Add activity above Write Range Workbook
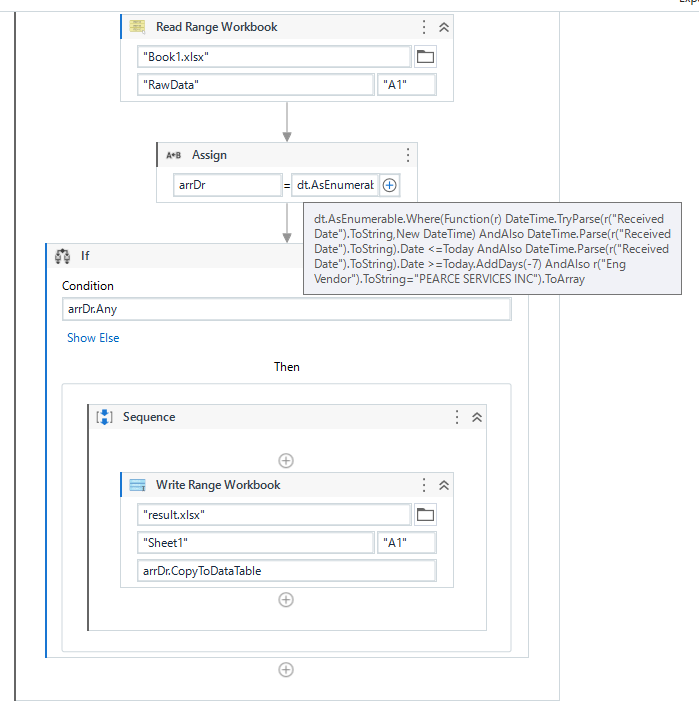 tap(286, 461)
